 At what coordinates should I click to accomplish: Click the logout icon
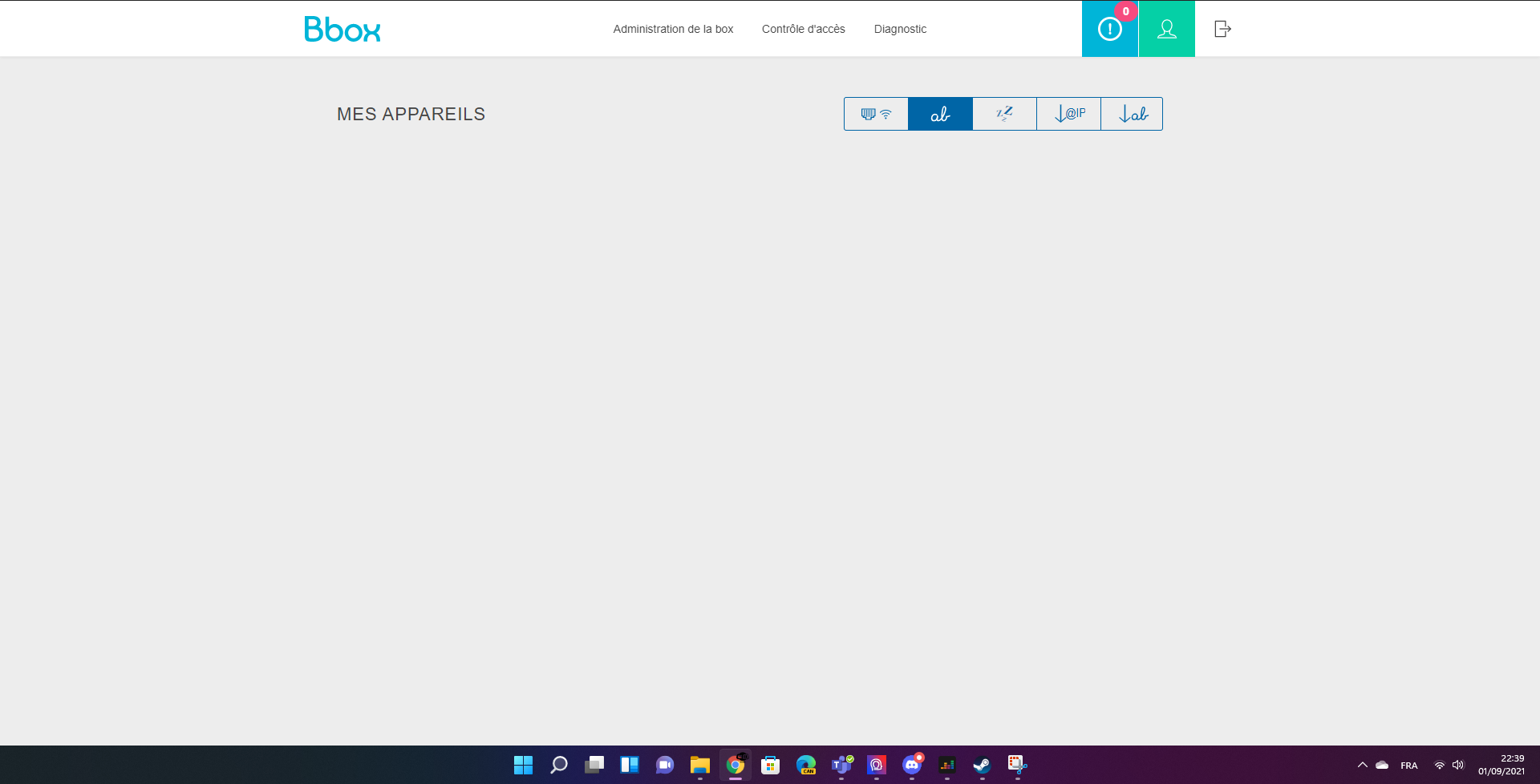tap(1222, 29)
